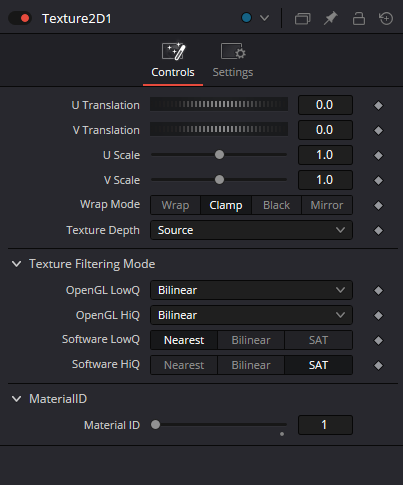Screen dimensions: 403x485
Task: Add keyframe for Texture Depth
Action: click(378, 230)
